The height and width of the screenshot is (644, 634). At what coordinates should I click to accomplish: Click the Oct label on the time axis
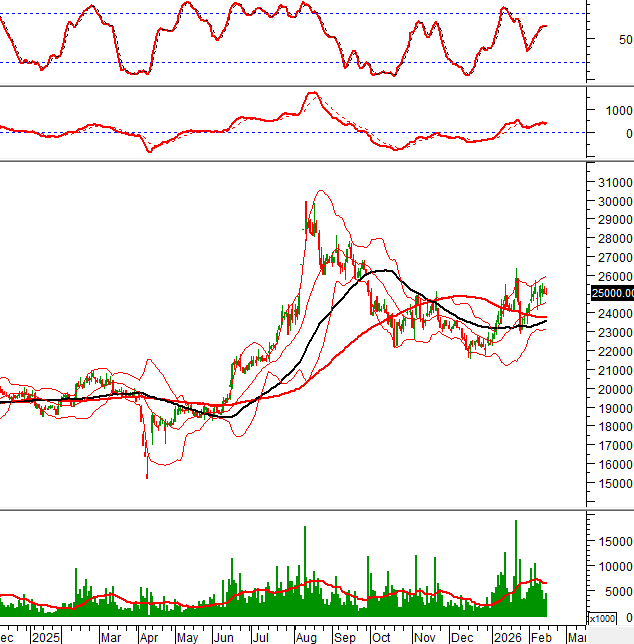coord(381,636)
